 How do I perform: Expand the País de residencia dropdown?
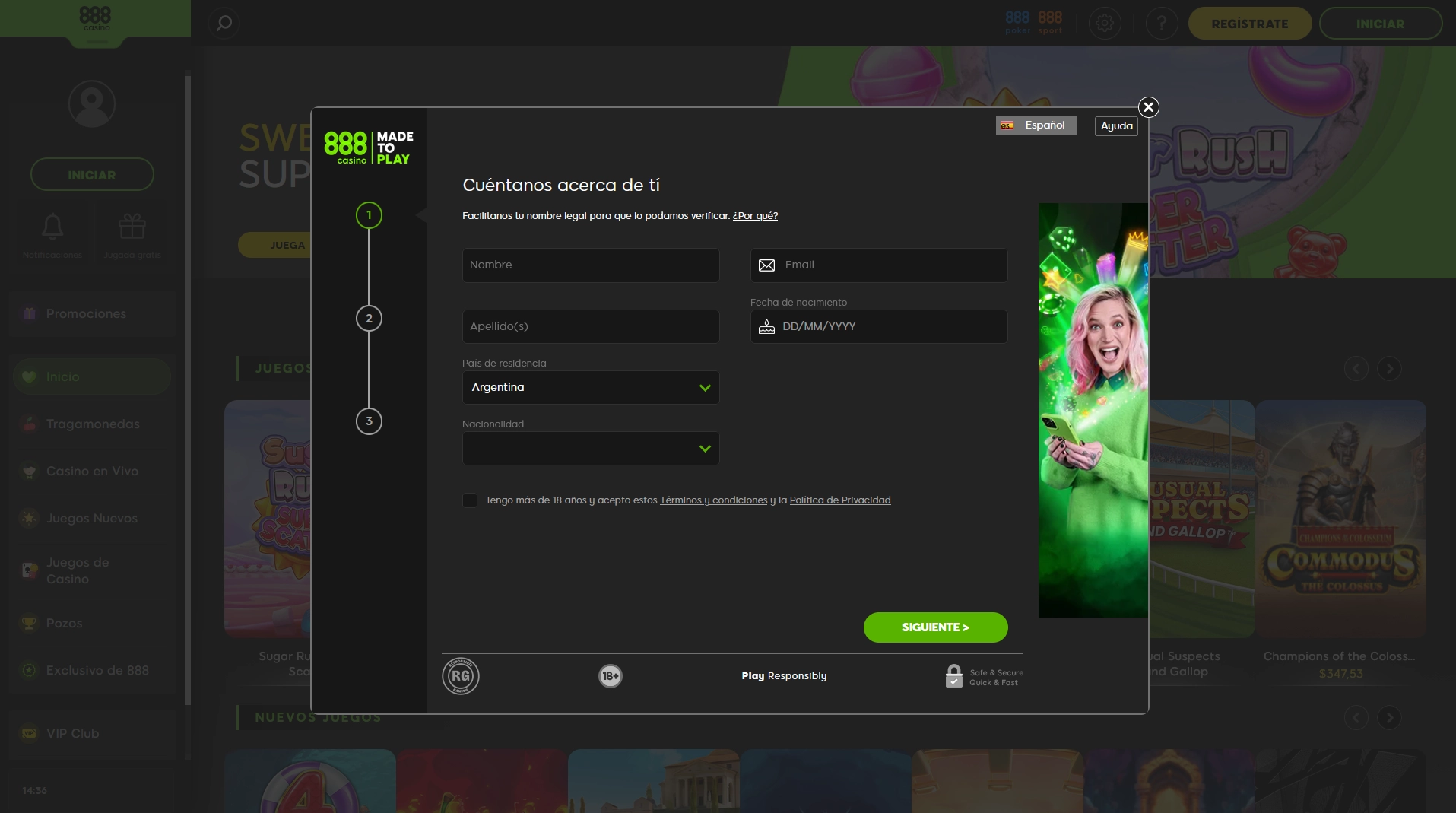[591, 388]
